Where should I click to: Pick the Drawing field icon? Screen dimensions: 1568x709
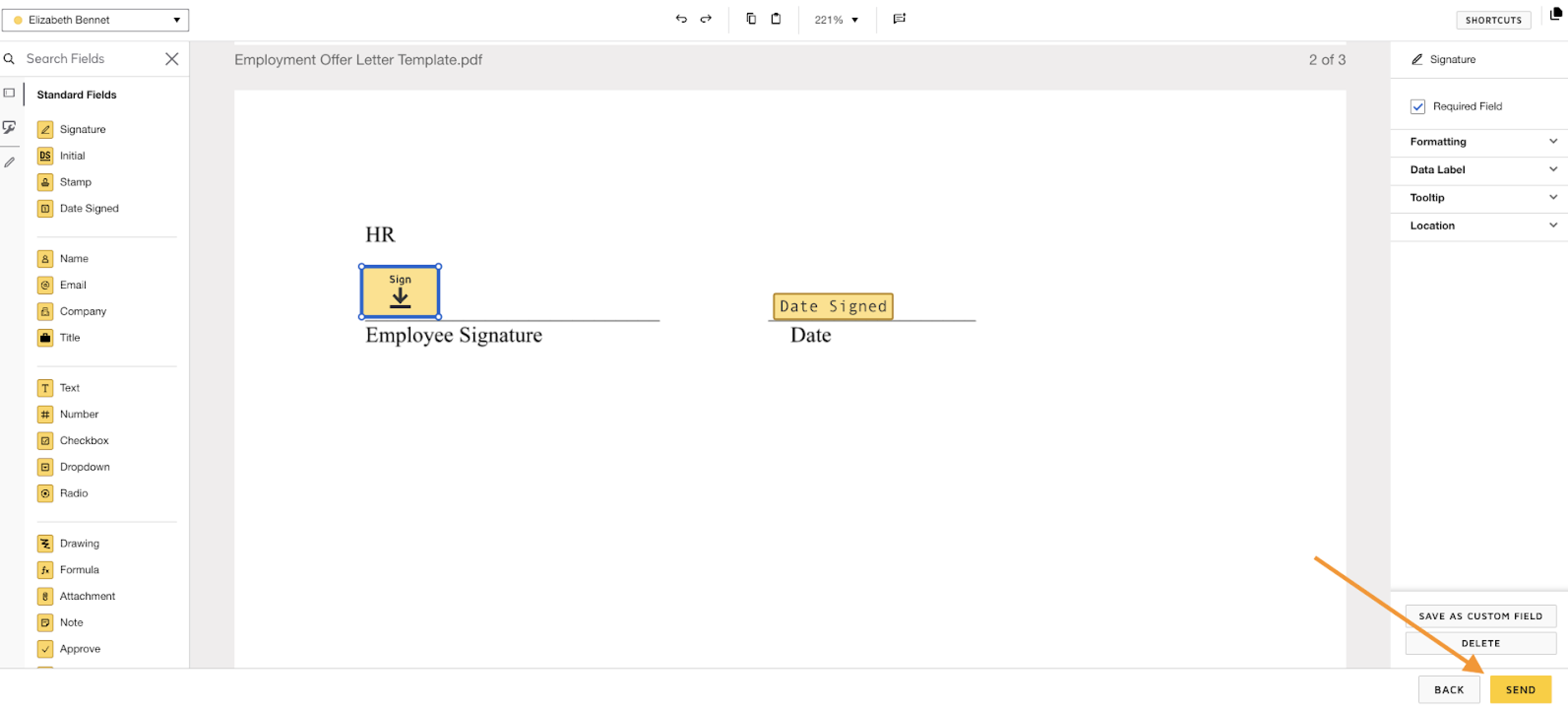coord(45,544)
